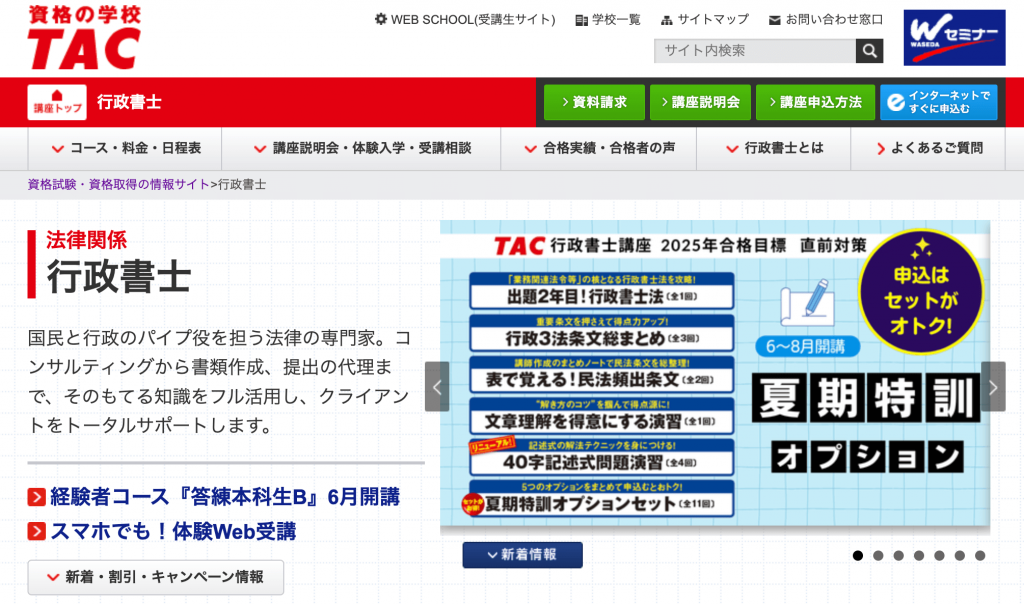The height and width of the screenshot is (604, 1024).
Task: Click the blue 新着情報 button
Action: pyautogui.click(x=522, y=555)
